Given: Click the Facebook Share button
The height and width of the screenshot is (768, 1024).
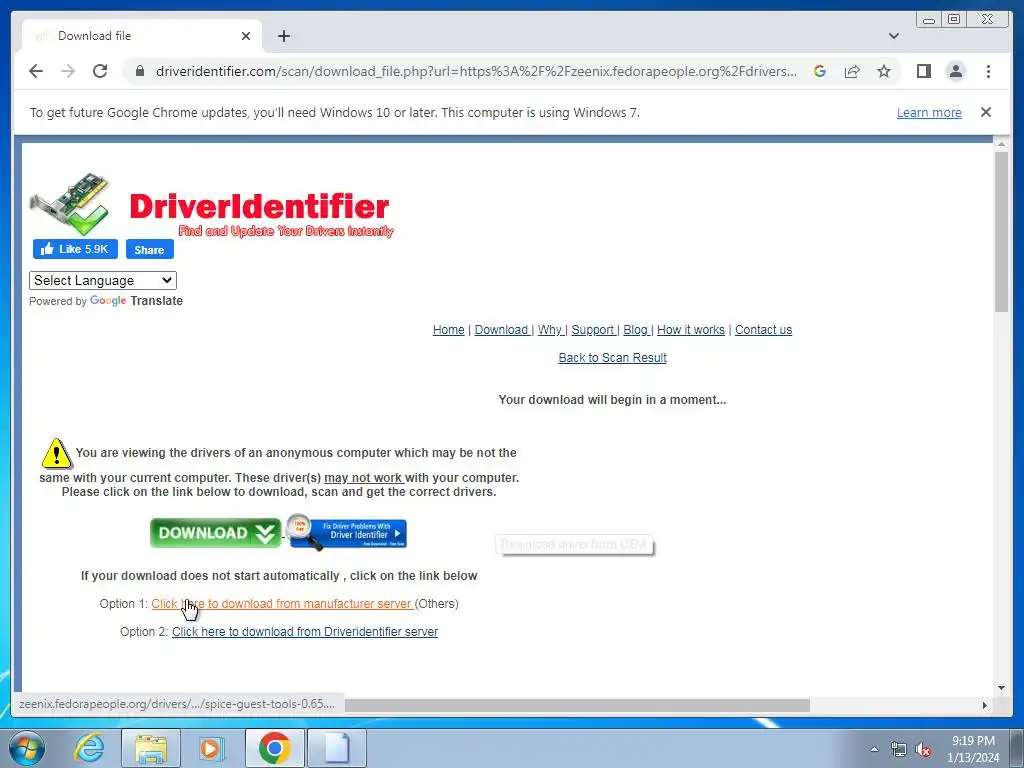Looking at the screenshot, I should point(150,249).
